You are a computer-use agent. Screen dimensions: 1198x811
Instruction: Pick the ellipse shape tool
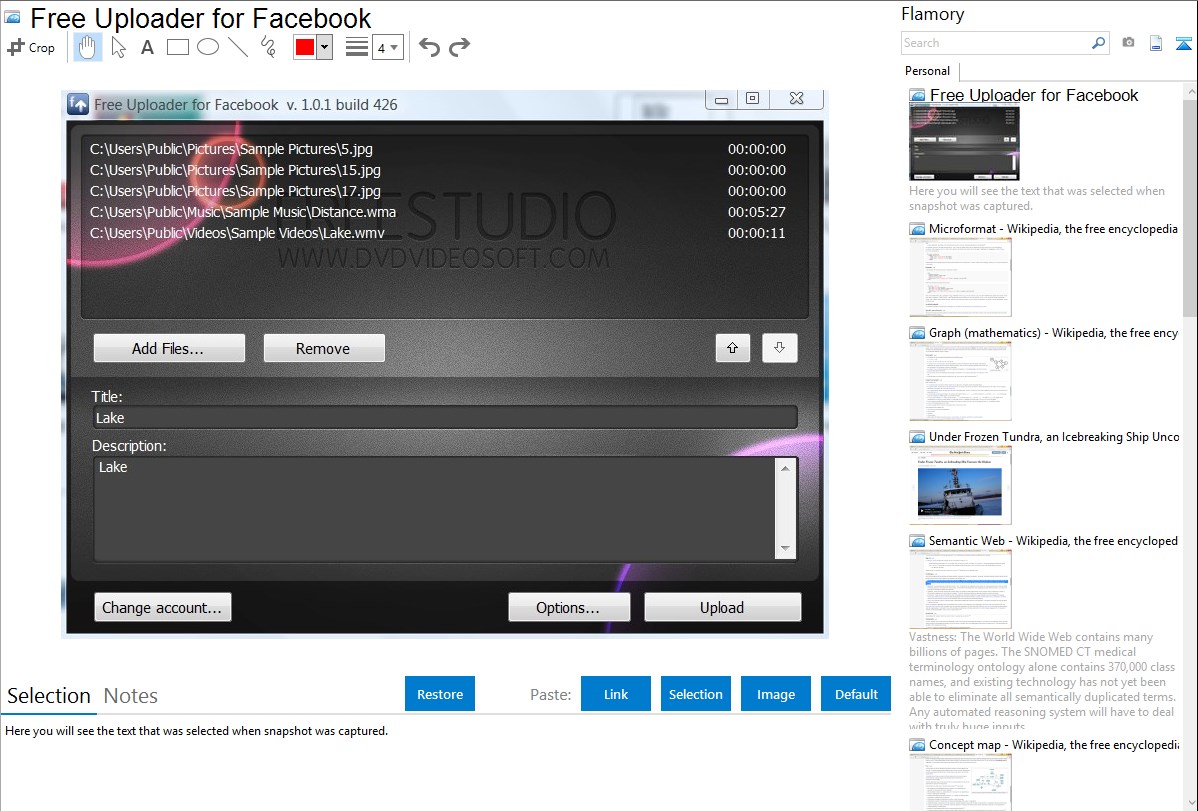208,47
